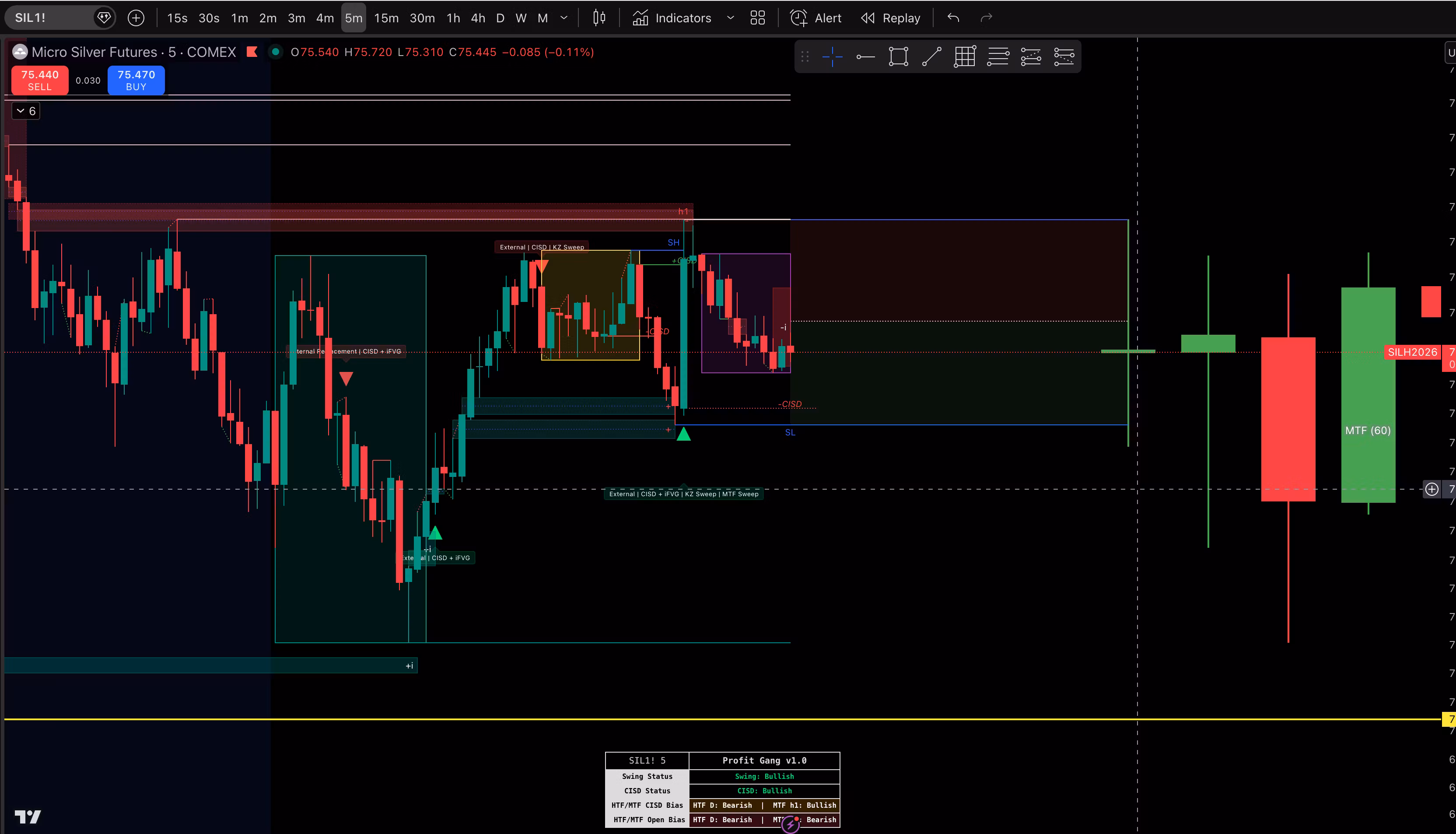Open the Indicators favorites dropdown arrow
This screenshot has height=834, width=1456.
coord(731,18)
